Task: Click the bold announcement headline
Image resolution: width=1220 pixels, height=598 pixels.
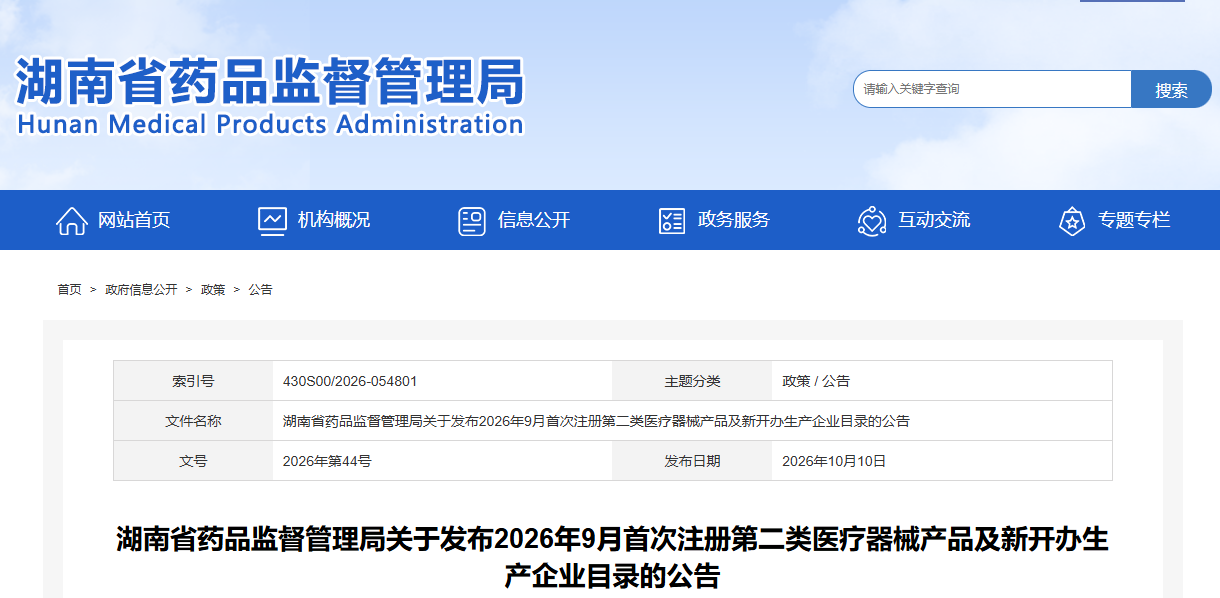Action: point(612,558)
